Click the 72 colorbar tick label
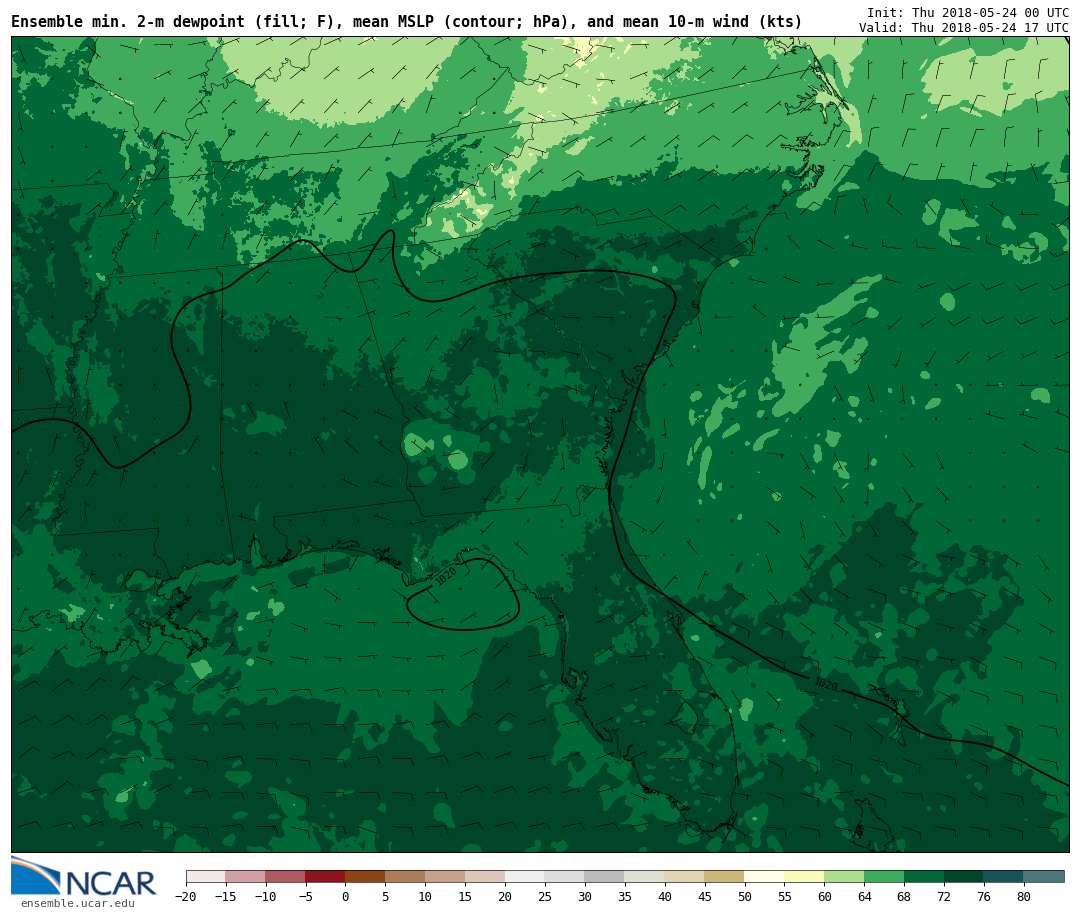This screenshot has width=1080, height=915. point(944,896)
